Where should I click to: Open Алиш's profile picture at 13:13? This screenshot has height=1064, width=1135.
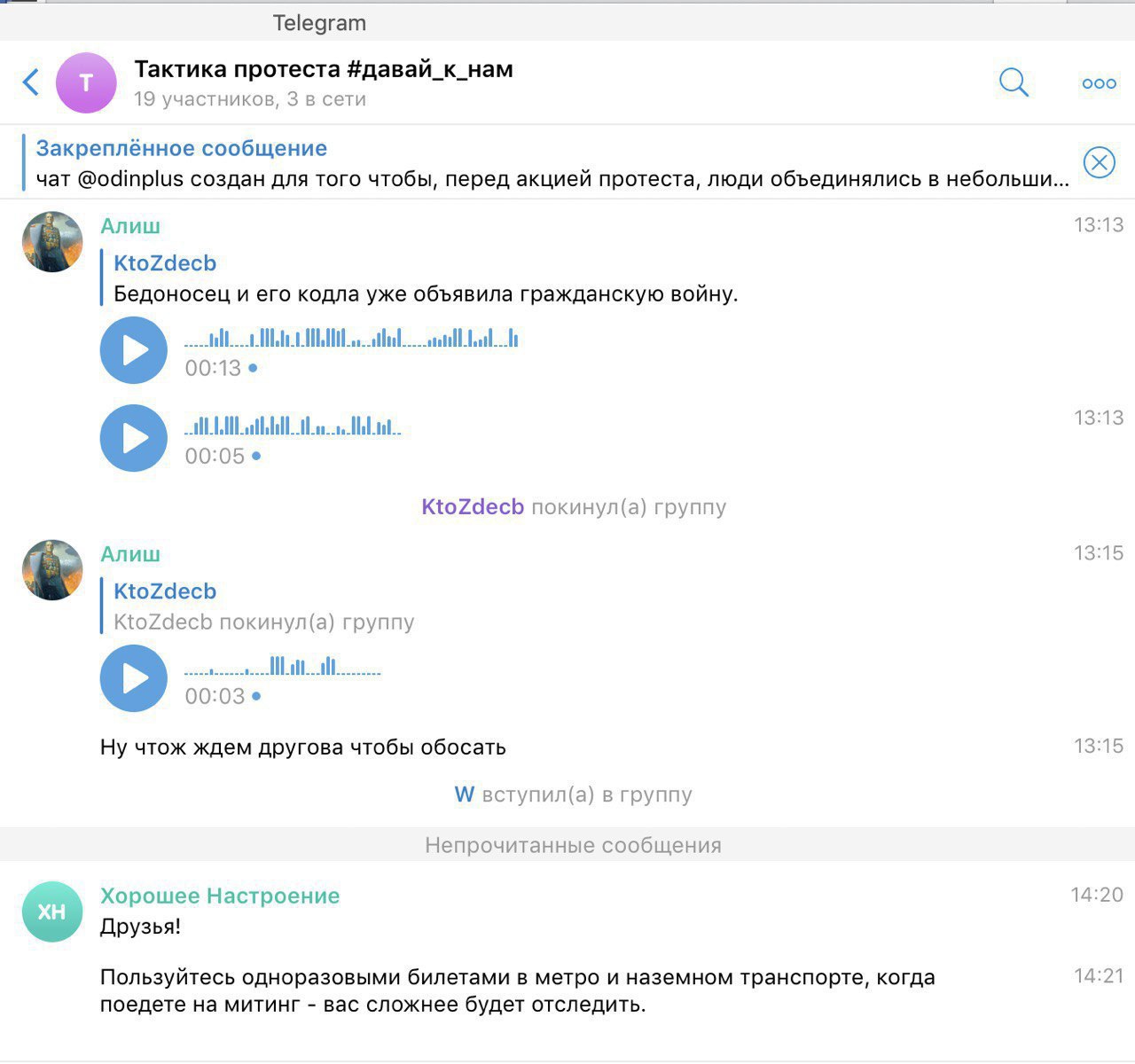pyautogui.click(x=52, y=241)
